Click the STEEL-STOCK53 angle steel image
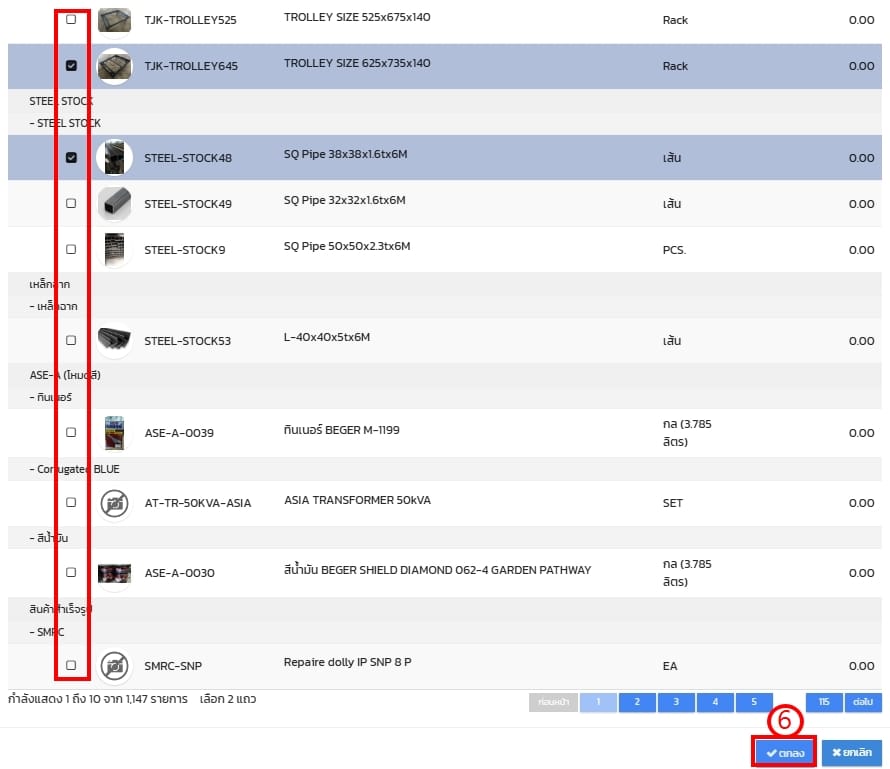Viewport: 890px width, 769px height. (114, 341)
